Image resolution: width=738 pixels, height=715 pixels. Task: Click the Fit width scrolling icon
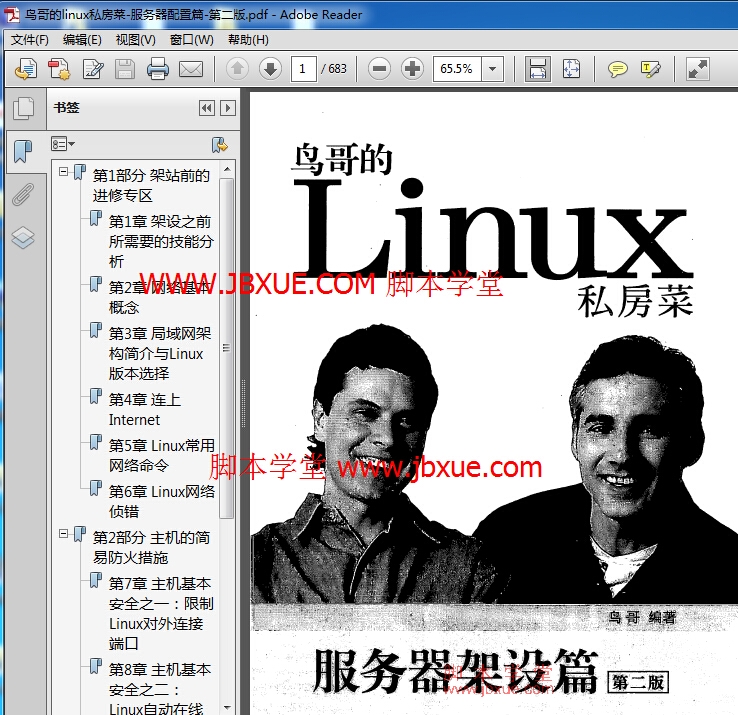click(537, 69)
